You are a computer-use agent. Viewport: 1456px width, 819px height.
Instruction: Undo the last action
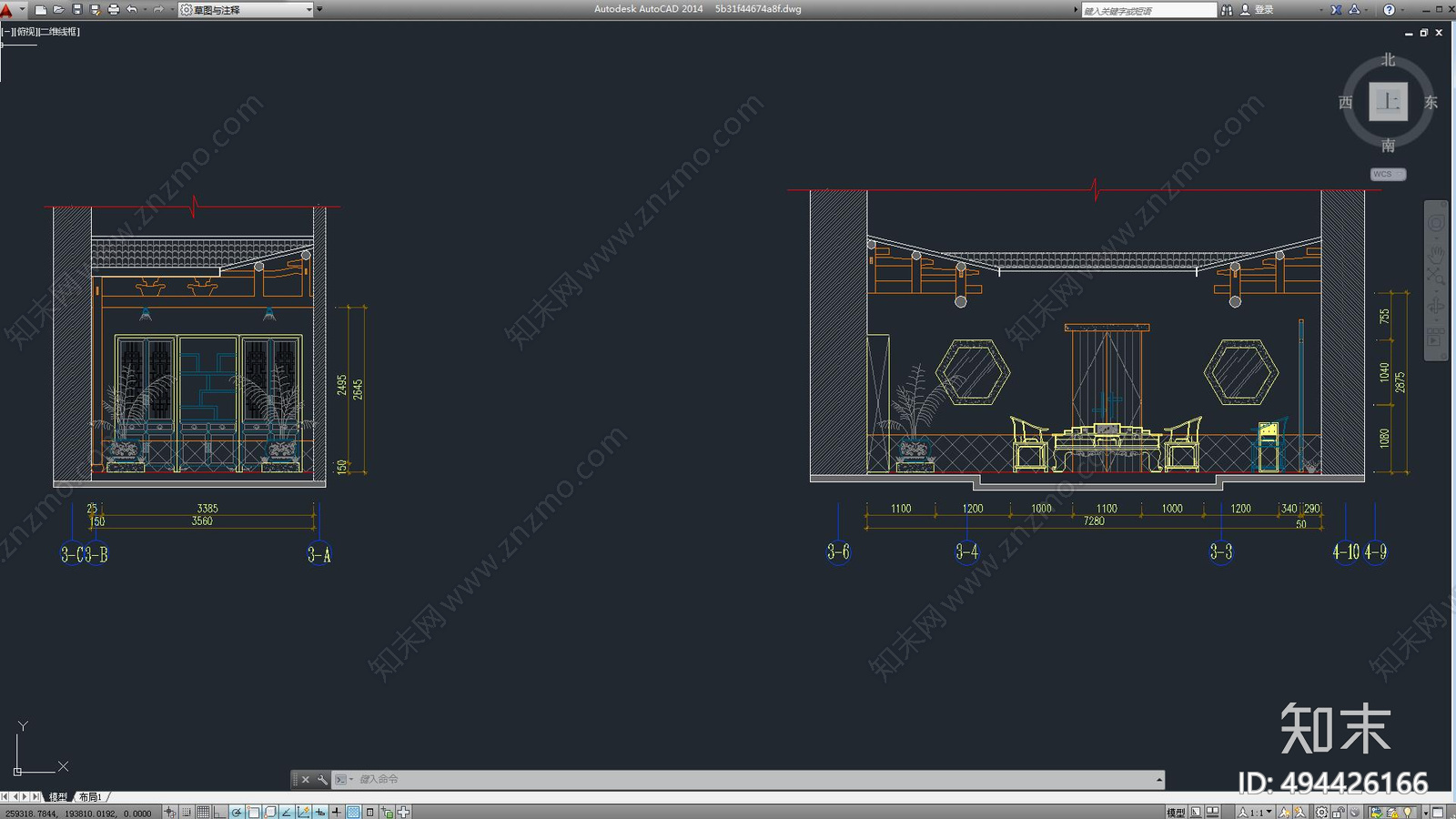(x=132, y=10)
